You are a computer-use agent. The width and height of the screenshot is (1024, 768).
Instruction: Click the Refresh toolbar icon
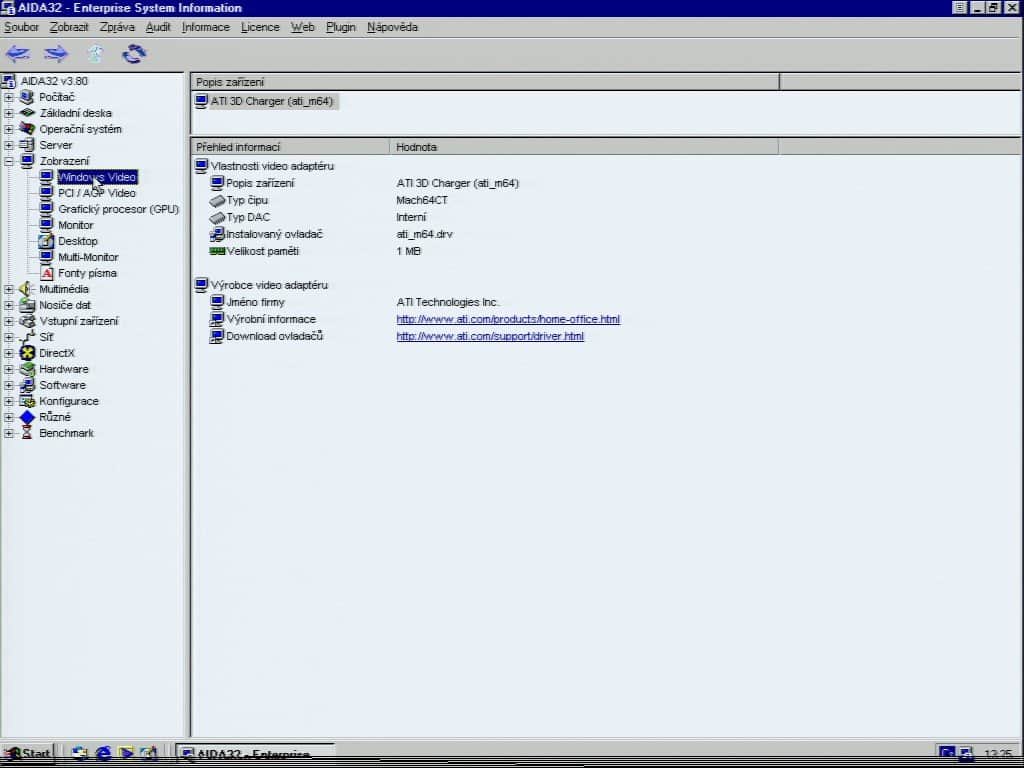(134, 54)
